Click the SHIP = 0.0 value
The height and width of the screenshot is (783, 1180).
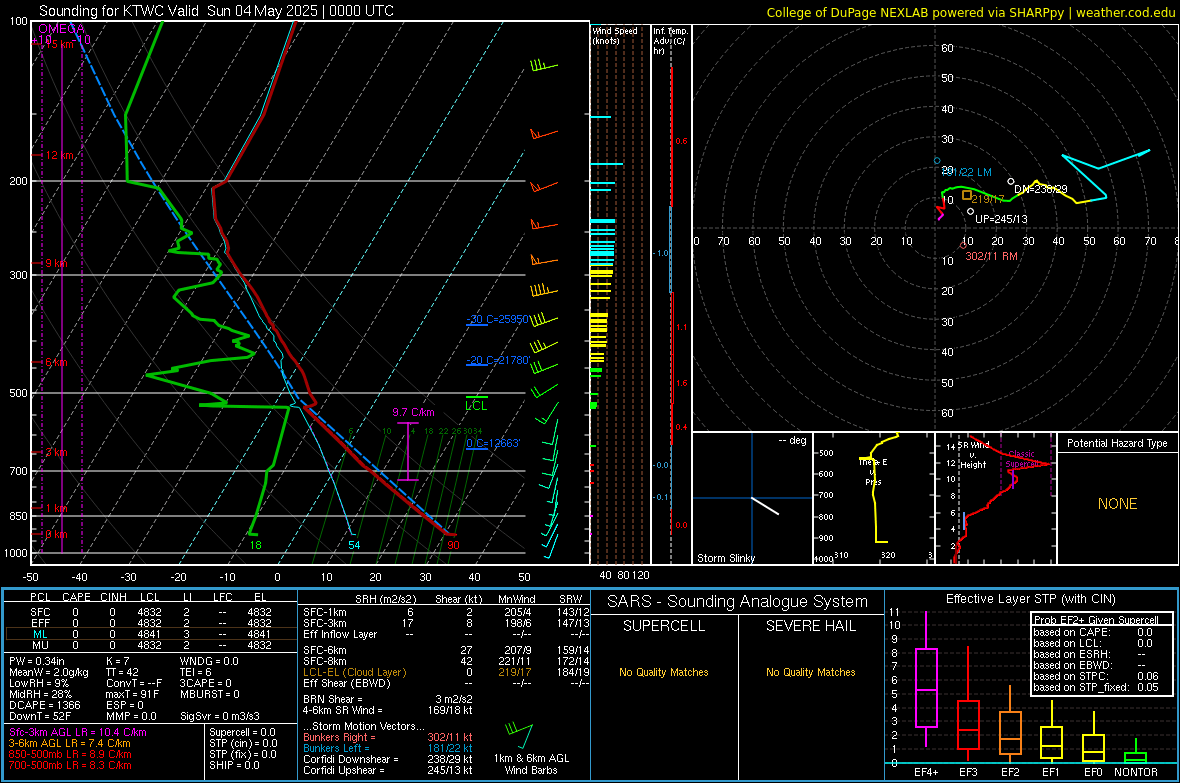(234, 765)
